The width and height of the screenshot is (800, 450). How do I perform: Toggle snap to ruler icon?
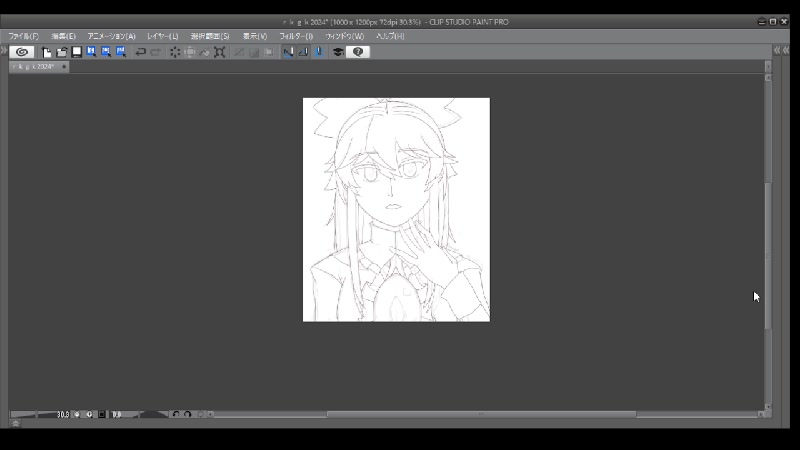coord(288,52)
